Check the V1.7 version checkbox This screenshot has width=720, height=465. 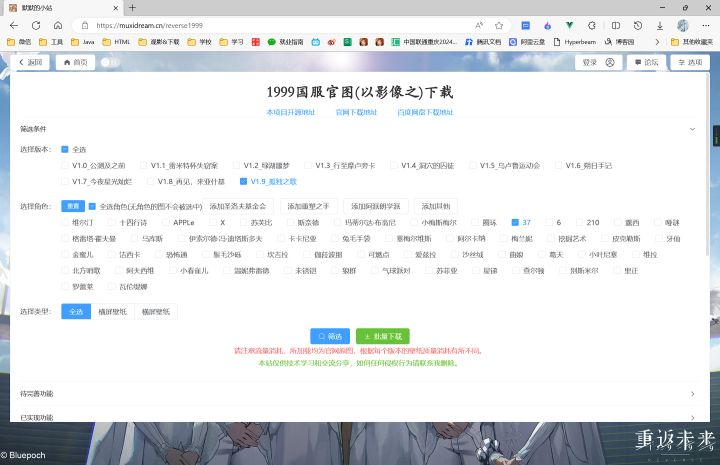pos(65,181)
